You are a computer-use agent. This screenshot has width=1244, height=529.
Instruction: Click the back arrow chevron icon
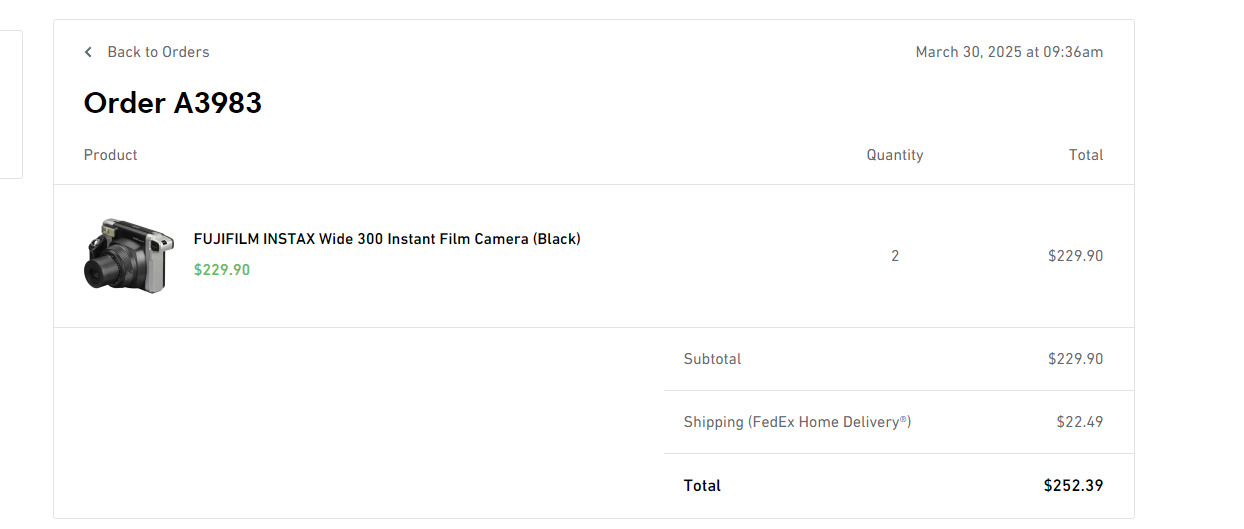88,52
